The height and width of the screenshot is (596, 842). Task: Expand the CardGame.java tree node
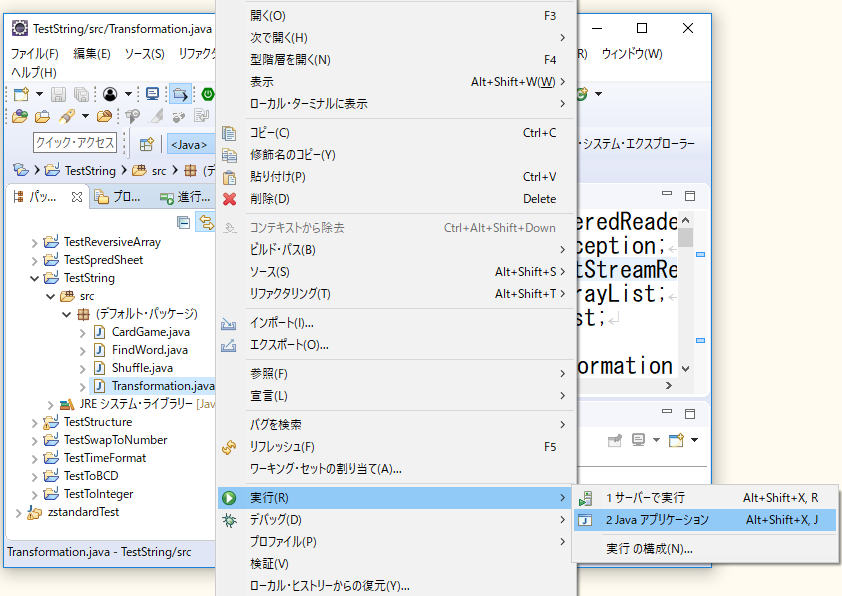(x=82, y=333)
